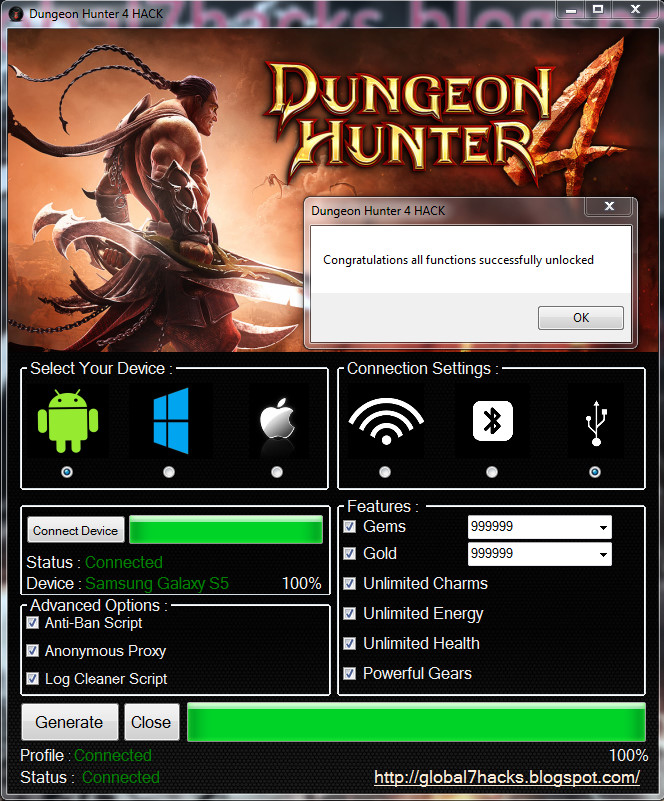664x801 pixels.
Task: Disable the Anti-Ban Script option
Action: click(x=33, y=623)
